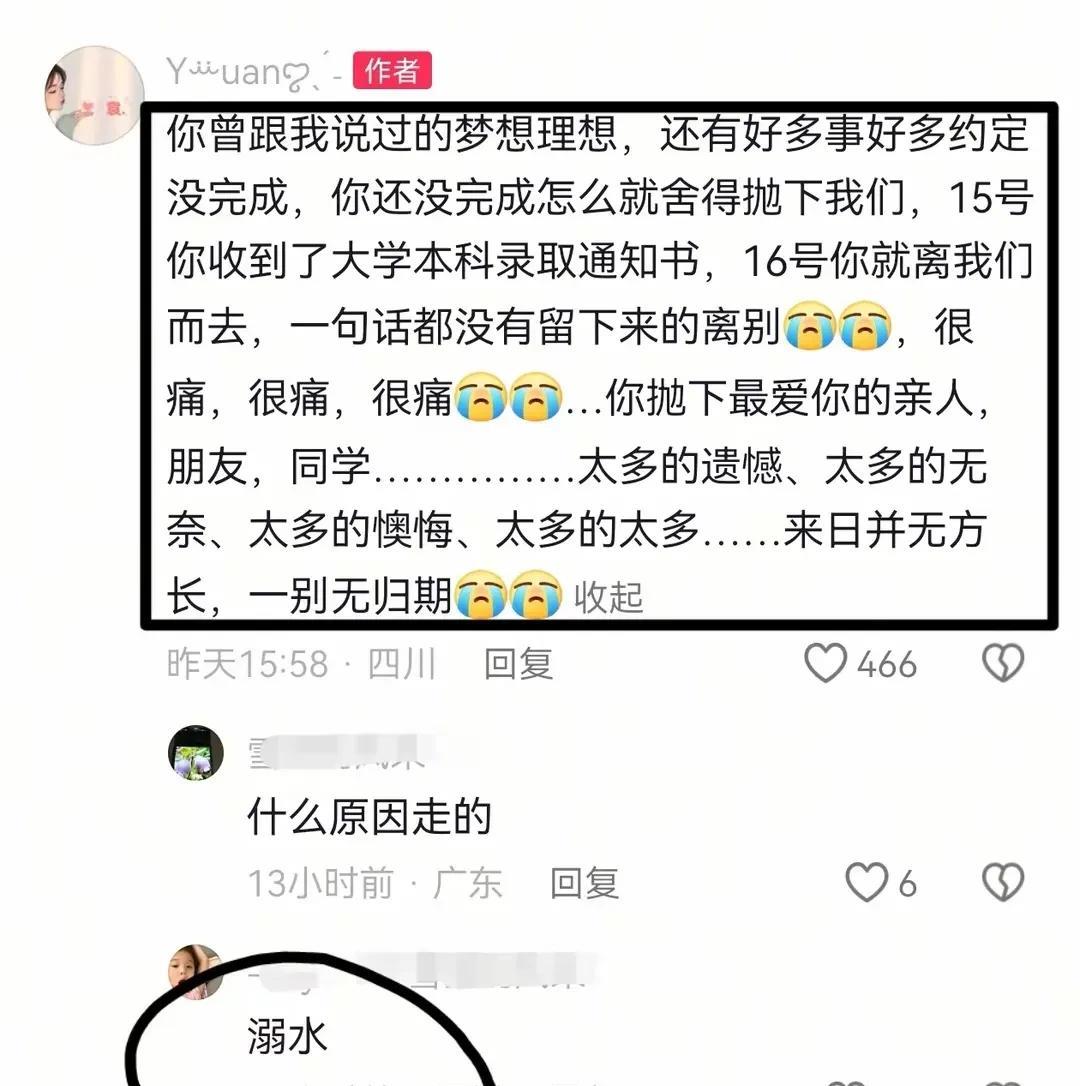Click the author's long comment text body
This screenshot has width=1080, height=1086.
599,365
